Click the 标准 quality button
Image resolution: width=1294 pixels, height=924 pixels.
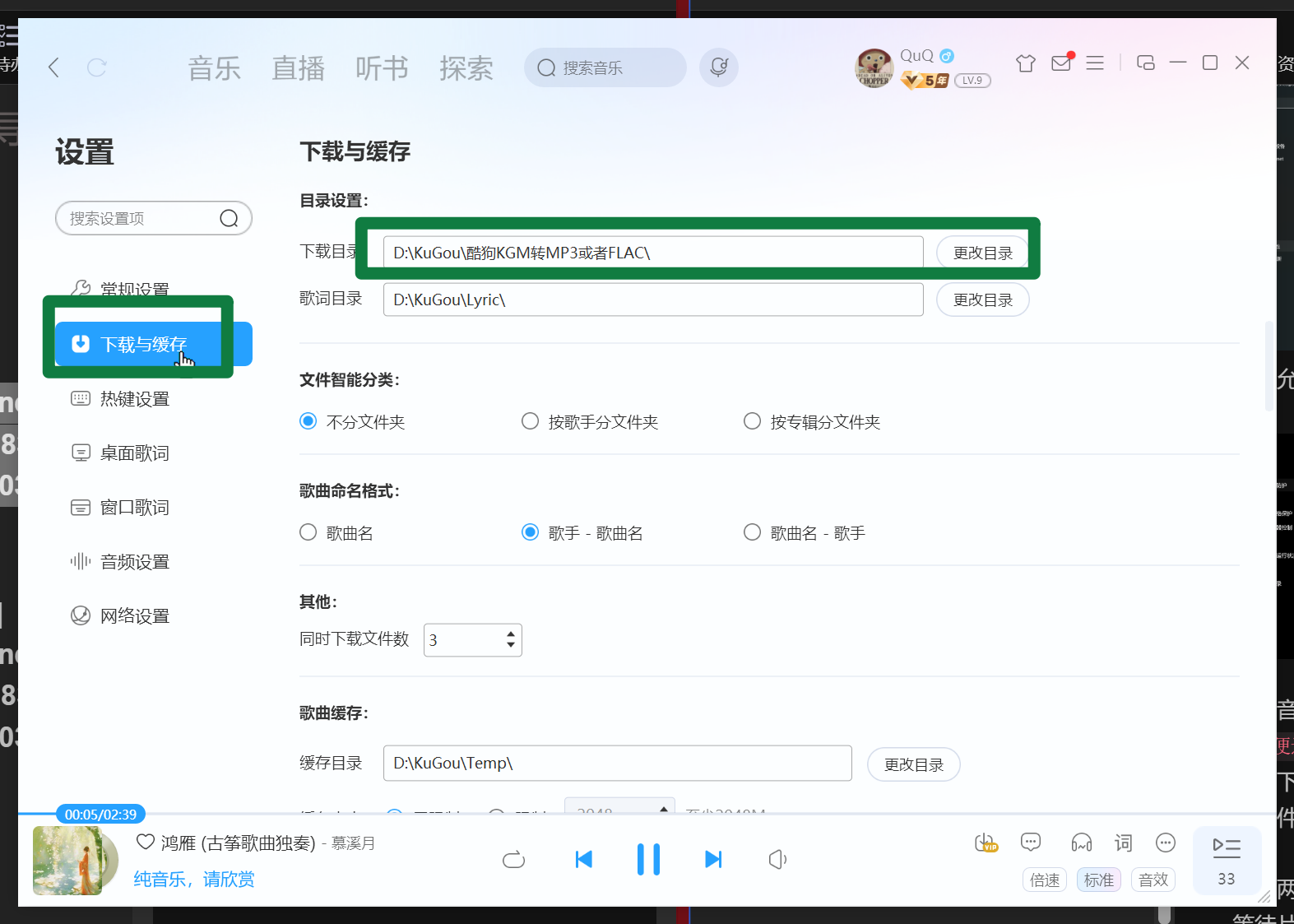(1099, 880)
